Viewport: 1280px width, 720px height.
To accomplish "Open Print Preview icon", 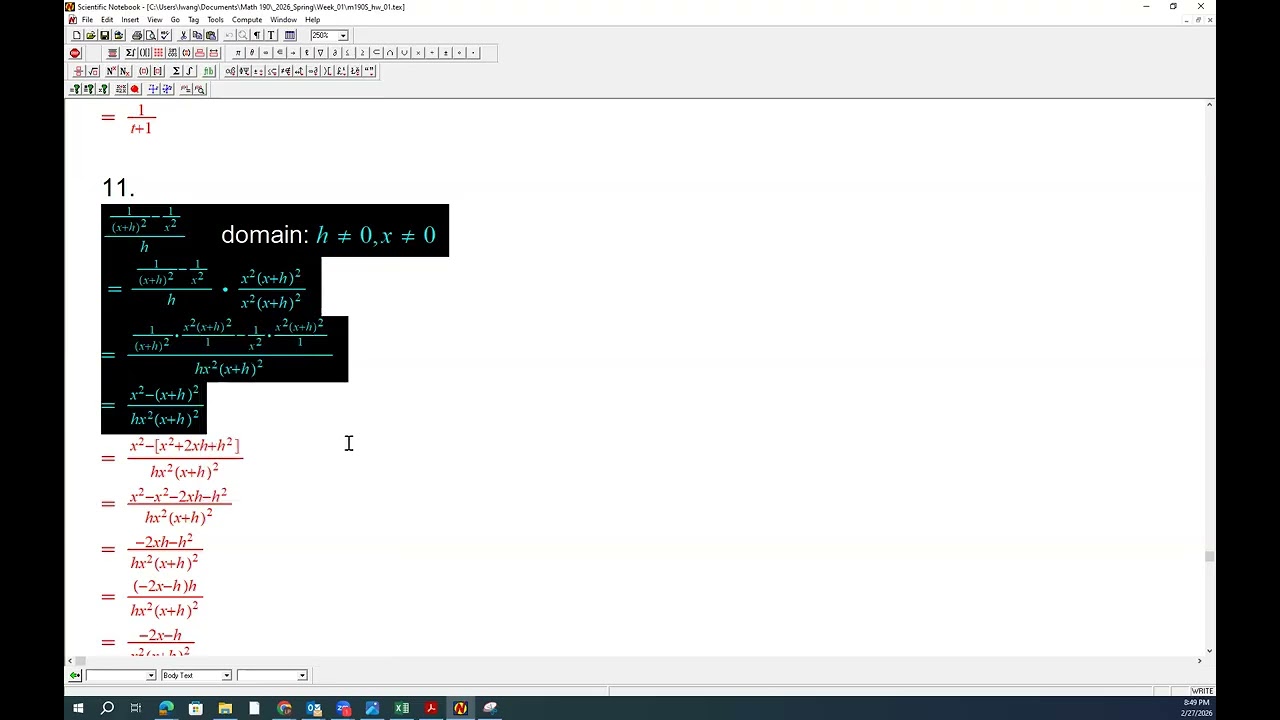I will pyautogui.click(x=151, y=35).
